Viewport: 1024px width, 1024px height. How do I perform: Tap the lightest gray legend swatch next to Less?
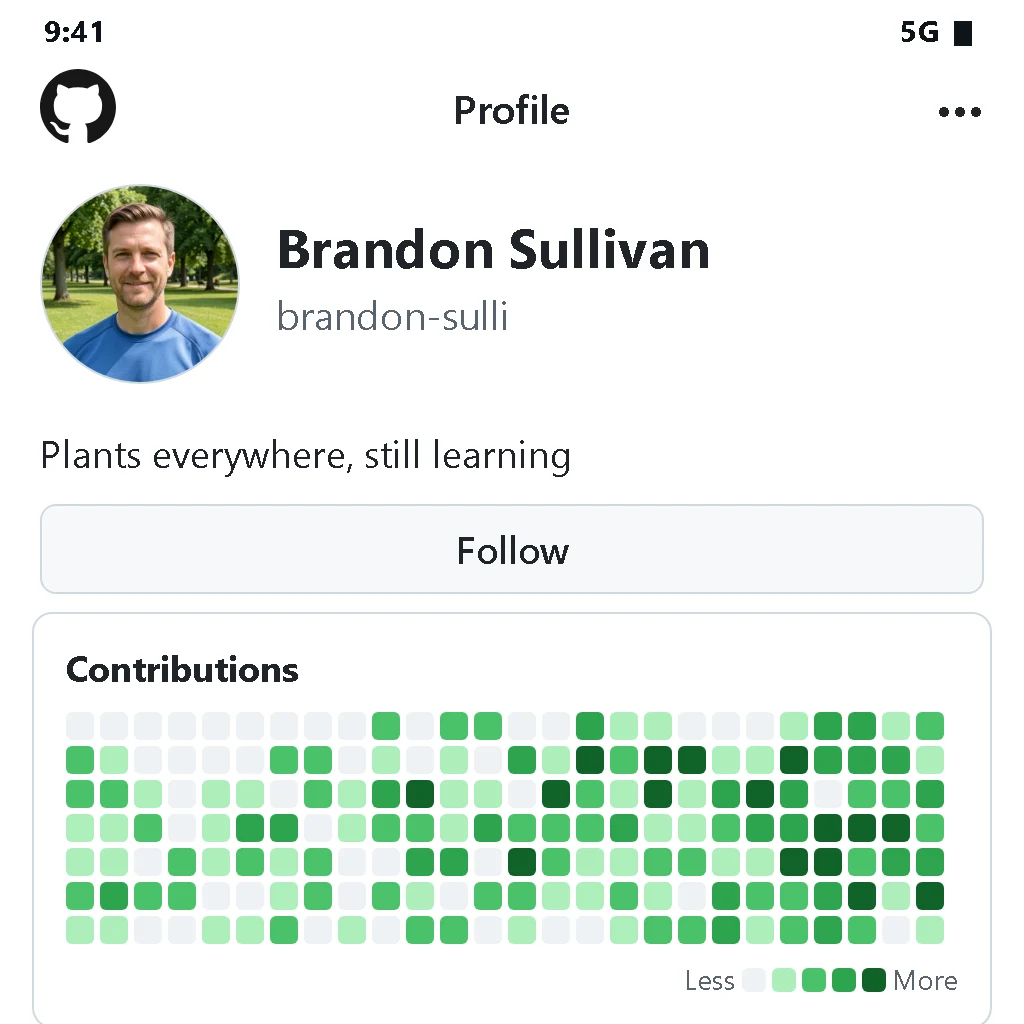click(x=754, y=980)
